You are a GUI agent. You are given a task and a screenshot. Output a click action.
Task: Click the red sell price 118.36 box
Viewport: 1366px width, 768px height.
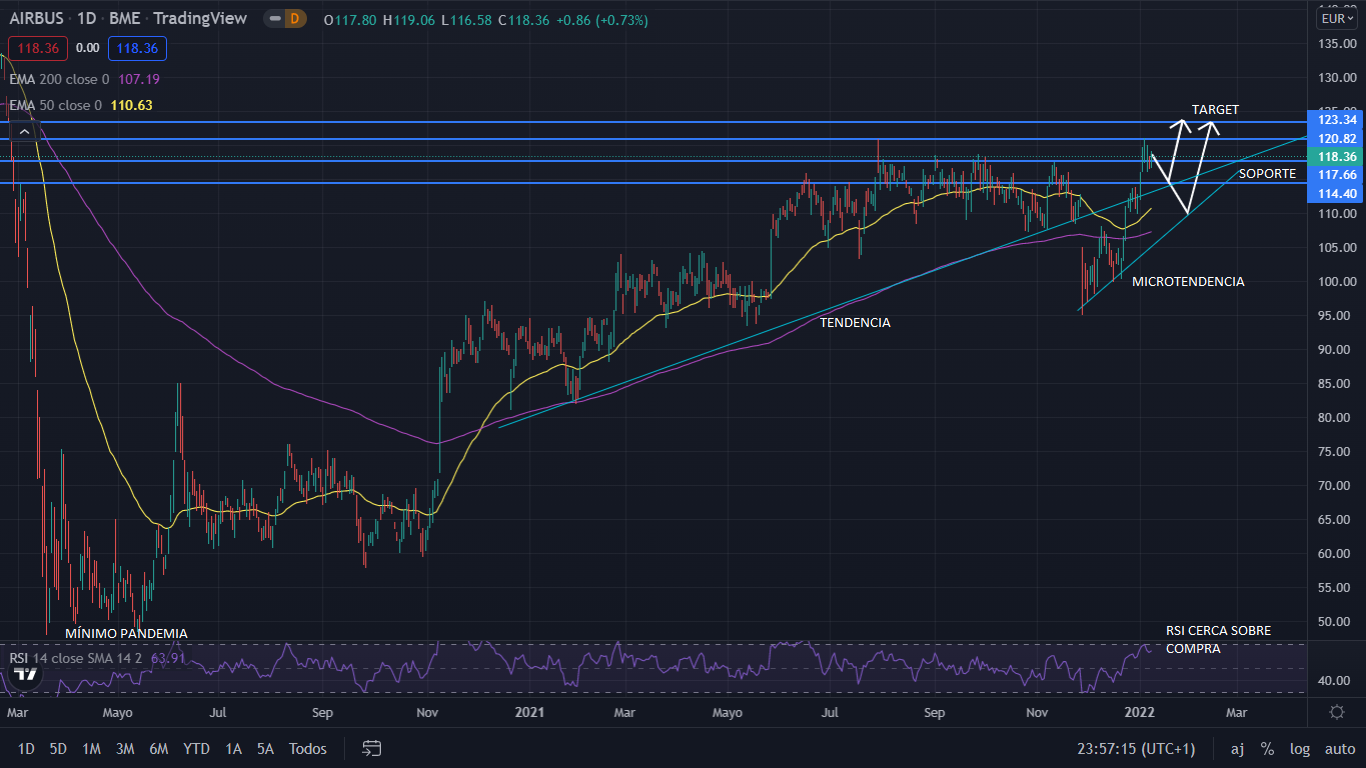coord(38,48)
